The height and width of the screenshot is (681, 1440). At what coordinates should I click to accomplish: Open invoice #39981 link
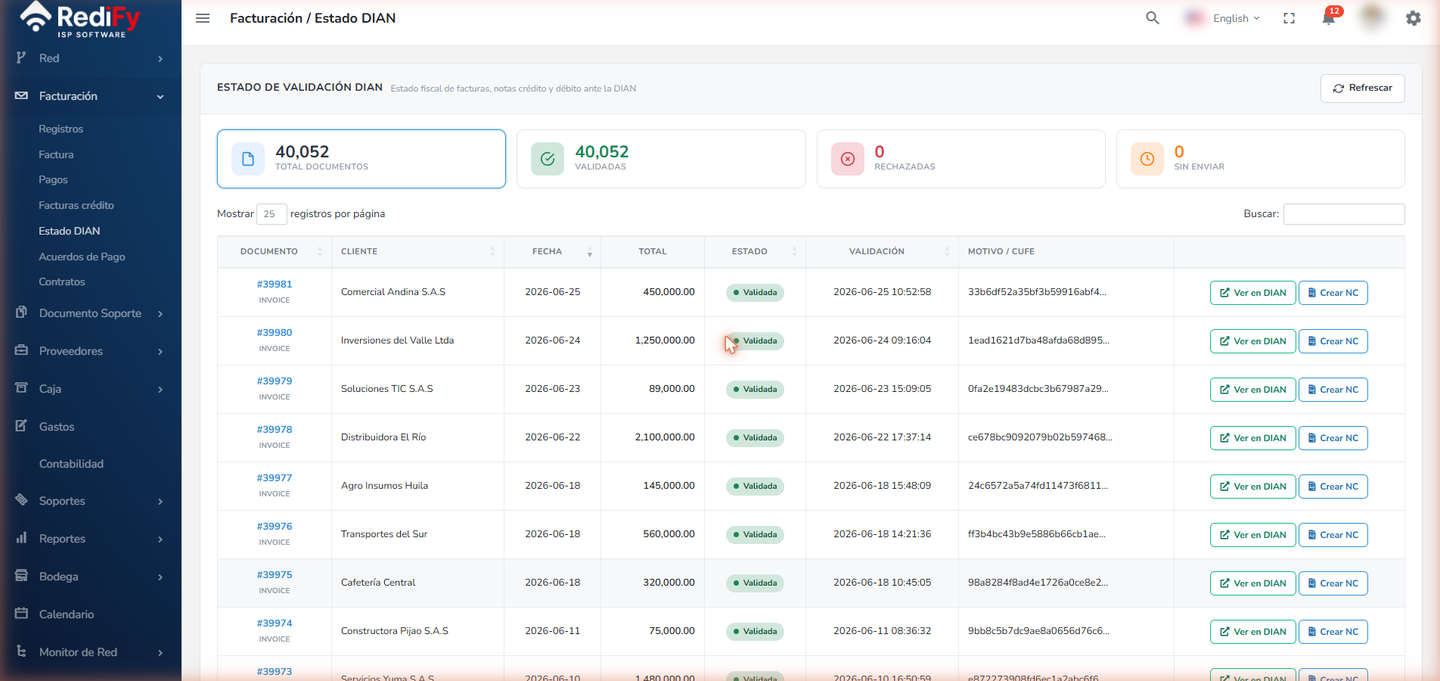pos(274,284)
